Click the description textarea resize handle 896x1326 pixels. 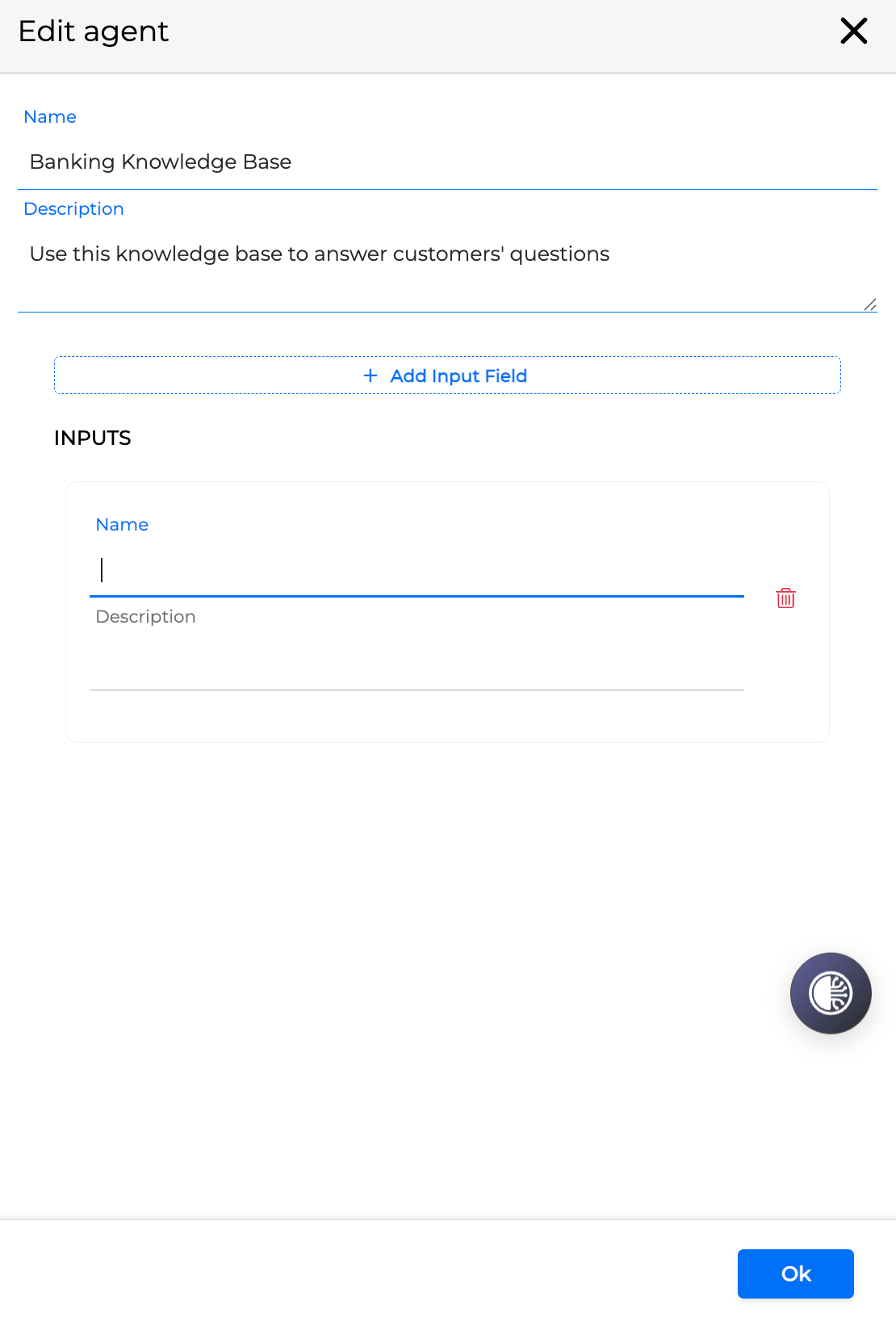[870, 304]
